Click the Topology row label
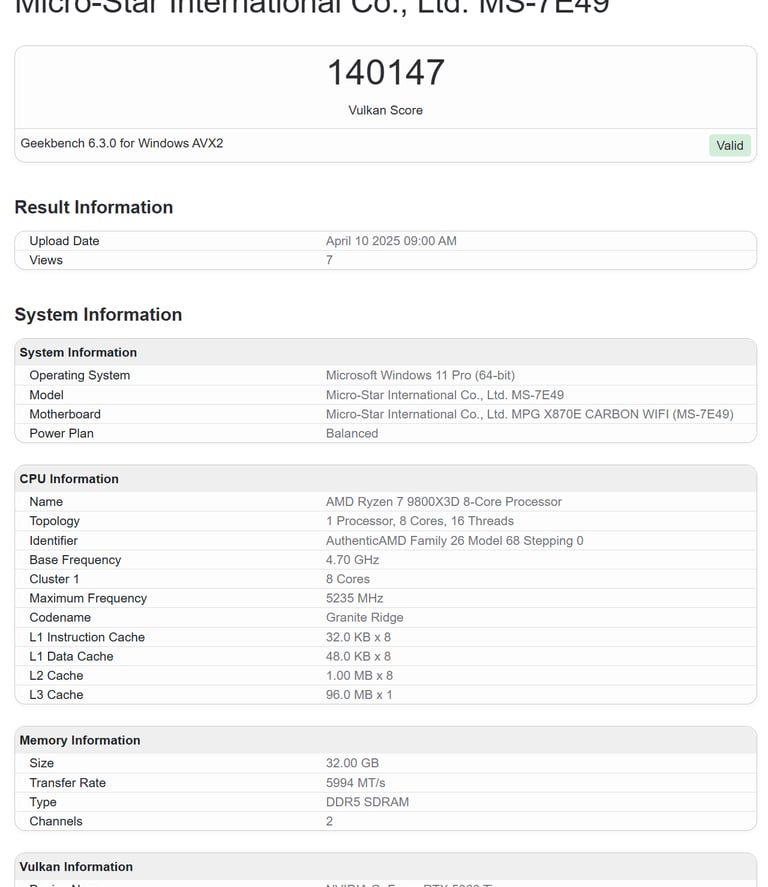This screenshot has height=887, width=768. [x=54, y=521]
